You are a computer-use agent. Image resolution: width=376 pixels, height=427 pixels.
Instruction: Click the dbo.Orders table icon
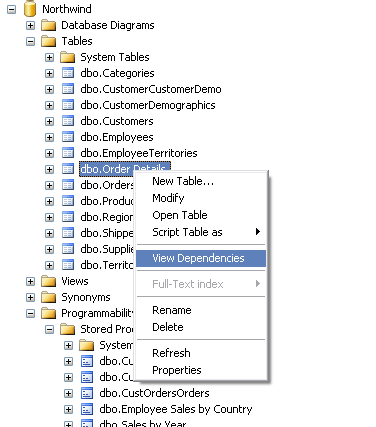tap(68, 185)
